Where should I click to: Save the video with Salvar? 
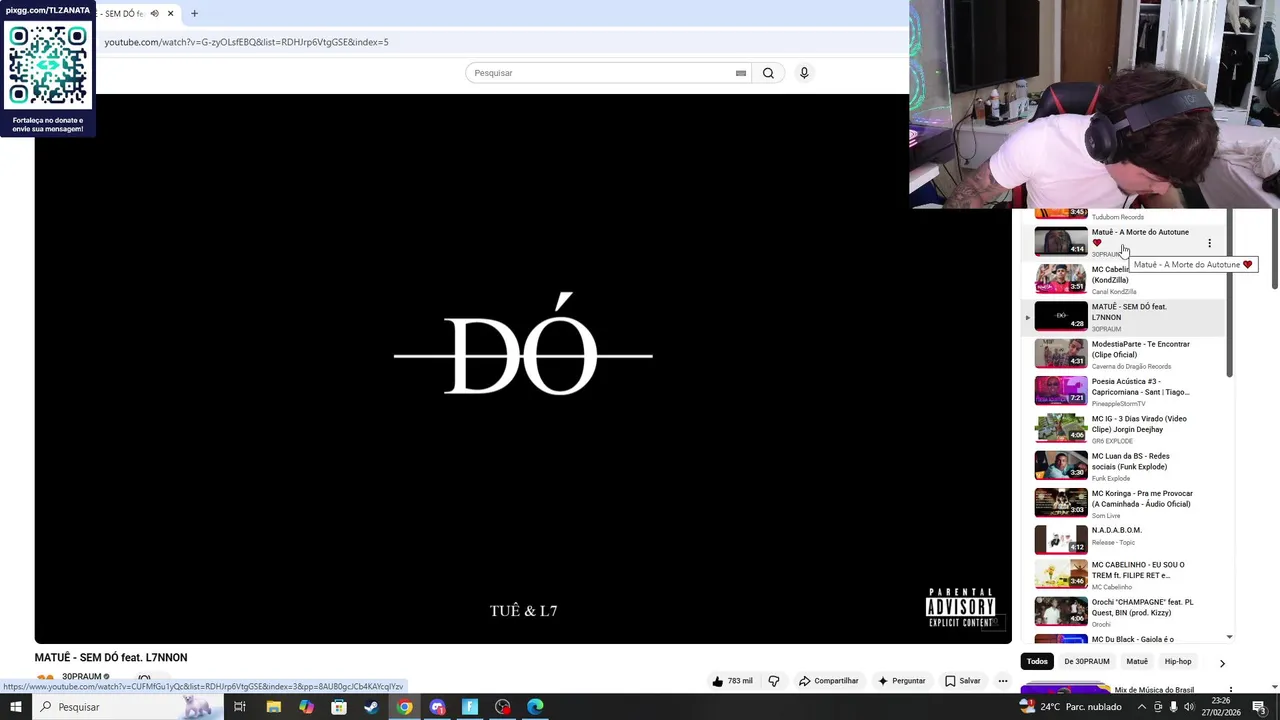tap(963, 681)
